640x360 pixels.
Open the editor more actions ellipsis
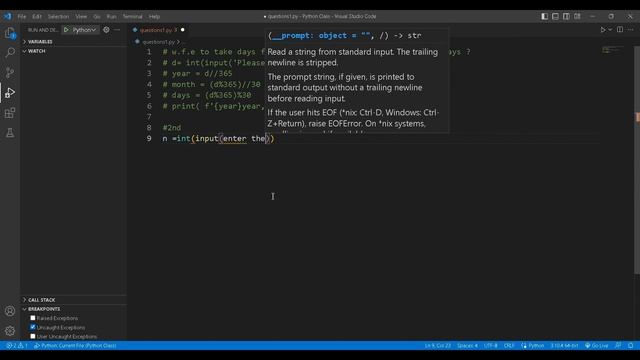coord(631,30)
